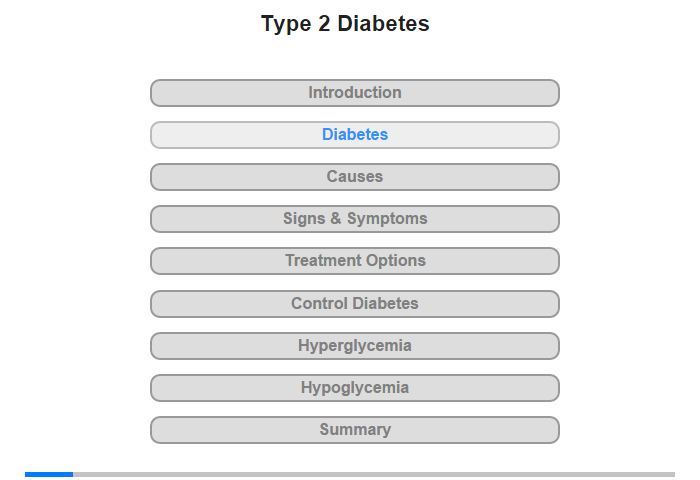This screenshot has height=480, width=700.
Task: Click the Type 2 Diabetes title
Action: click(x=345, y=24)
